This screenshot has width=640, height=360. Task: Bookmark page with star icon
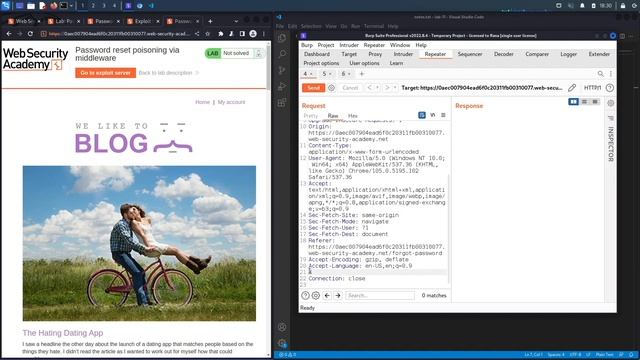208,34
